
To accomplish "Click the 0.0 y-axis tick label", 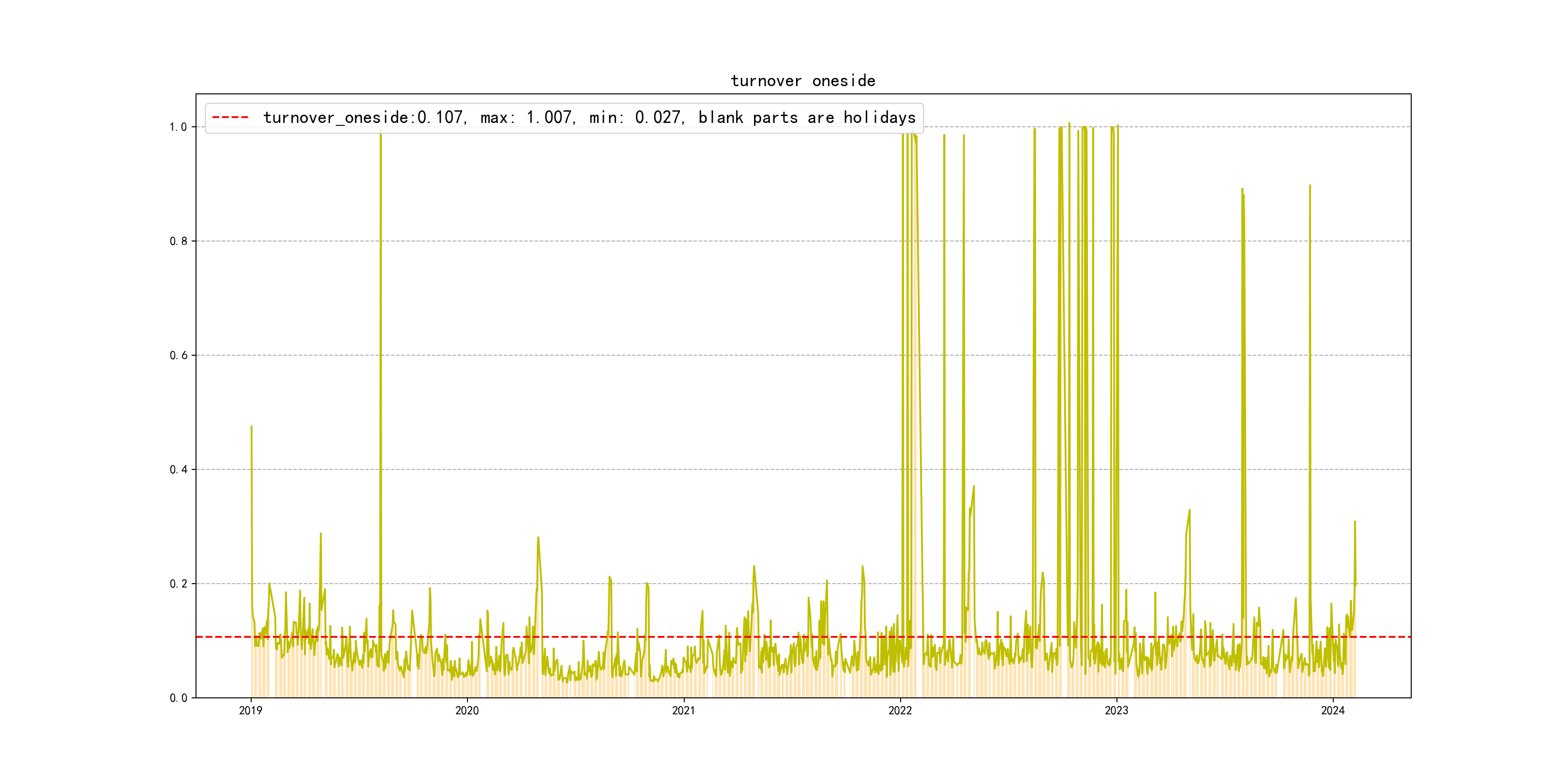I will point(178,698).
